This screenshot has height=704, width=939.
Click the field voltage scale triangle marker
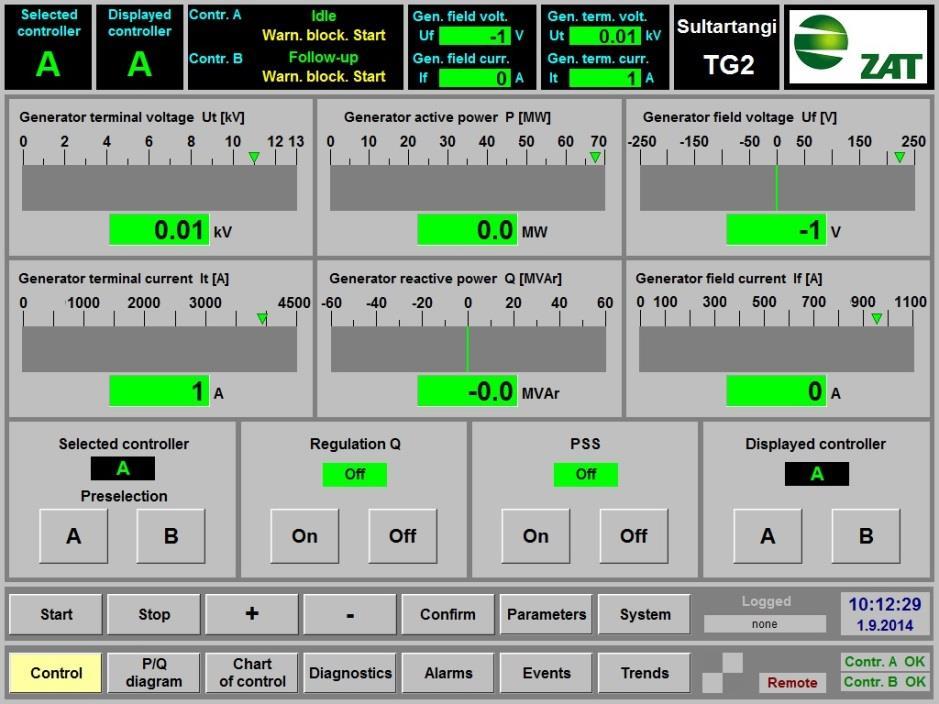(x=899, y=157)
